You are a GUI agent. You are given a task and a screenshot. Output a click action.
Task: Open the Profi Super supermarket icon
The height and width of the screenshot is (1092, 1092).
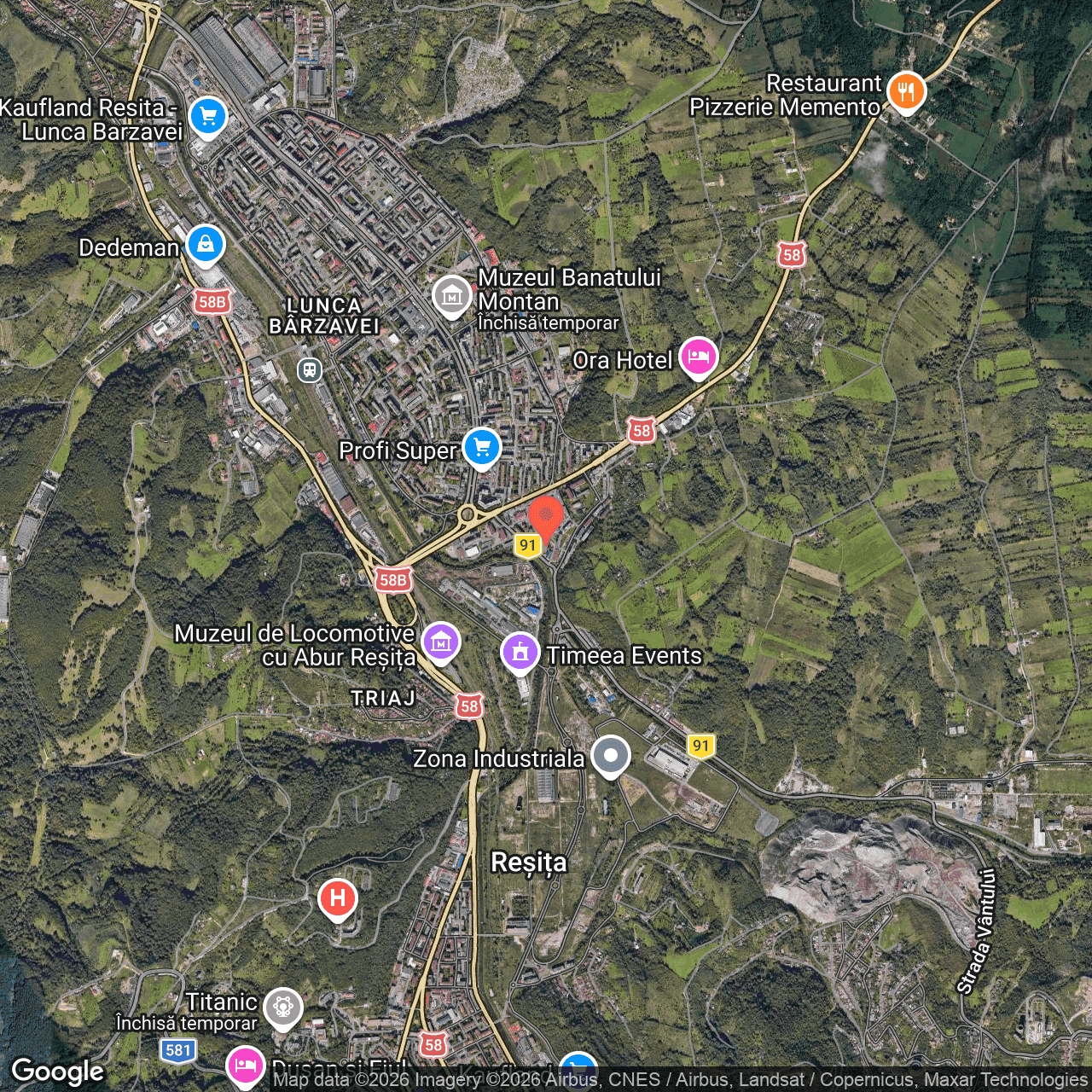(x=481, y=447)
